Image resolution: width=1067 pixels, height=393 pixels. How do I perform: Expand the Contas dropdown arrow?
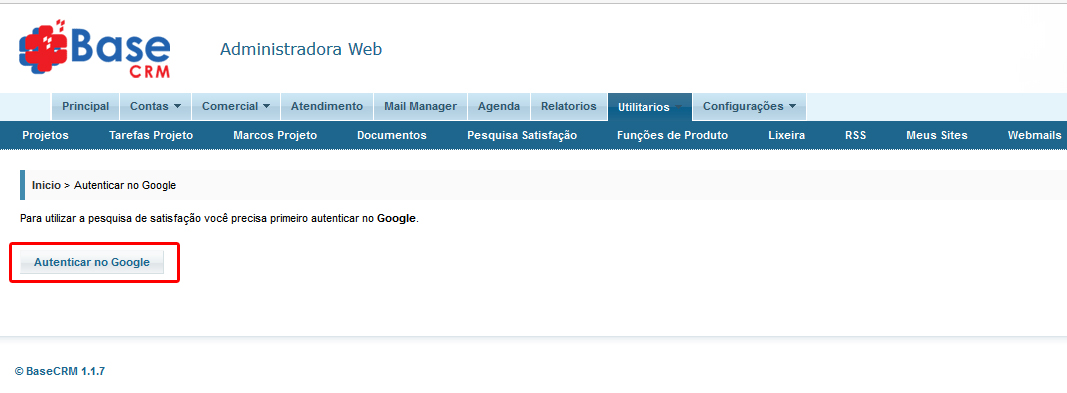177,107
